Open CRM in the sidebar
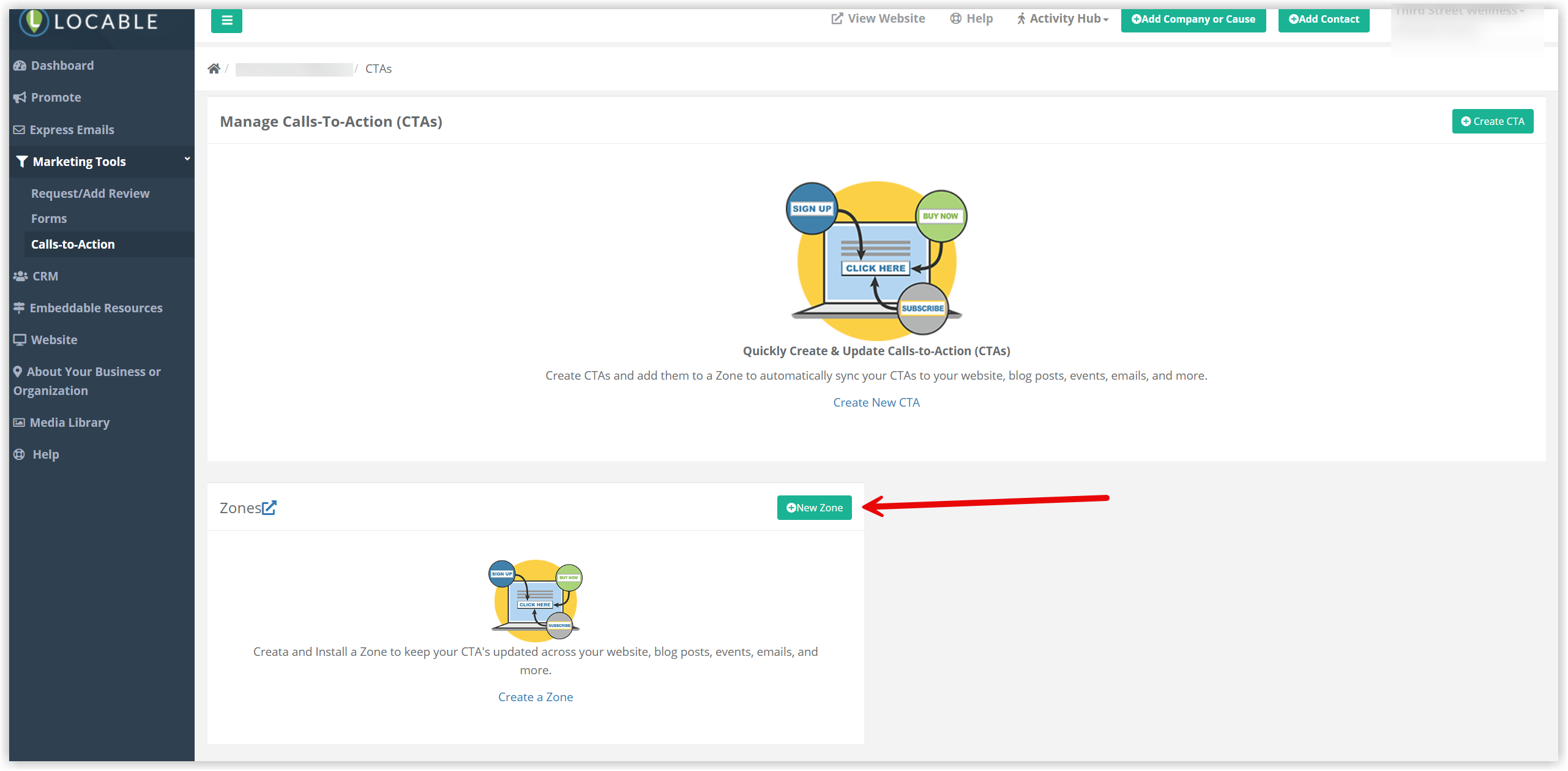The height and width of the screenshot is (771, 1568). coord(45,276)
